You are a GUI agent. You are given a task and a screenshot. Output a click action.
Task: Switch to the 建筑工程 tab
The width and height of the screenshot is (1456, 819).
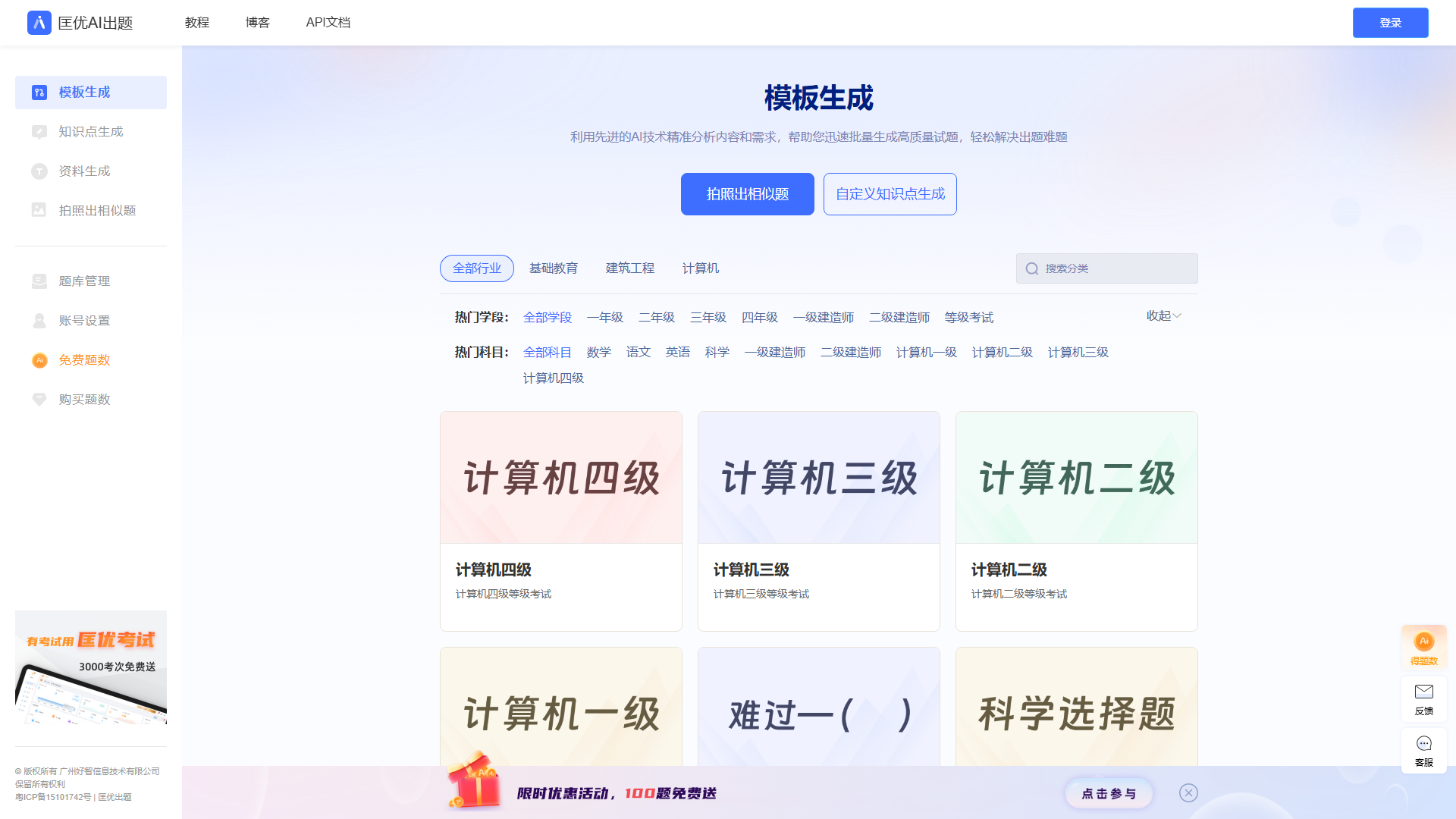[x=630, y=268]
